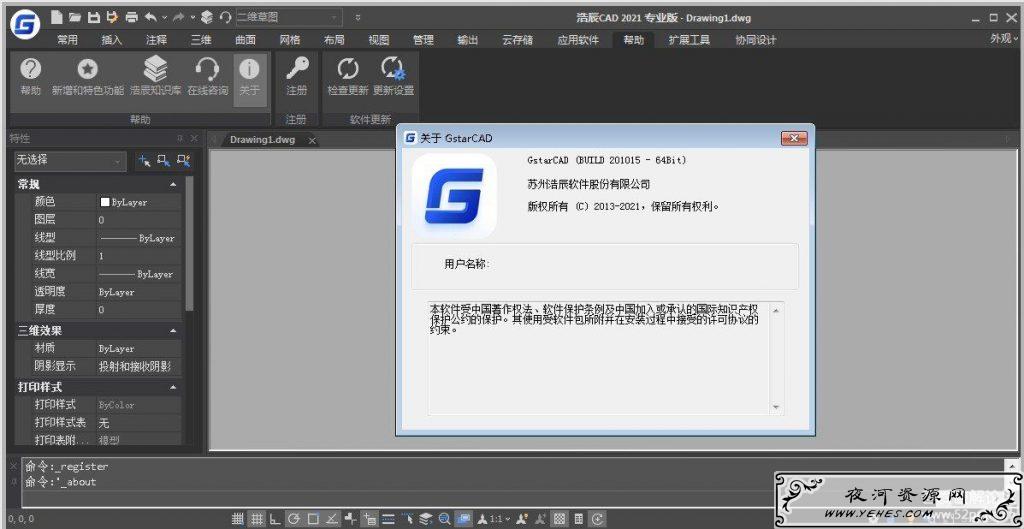Toggle polar tracking in status bar
Image resolution: width=1024 pixels, height=529 pixels.
(295, 519)
